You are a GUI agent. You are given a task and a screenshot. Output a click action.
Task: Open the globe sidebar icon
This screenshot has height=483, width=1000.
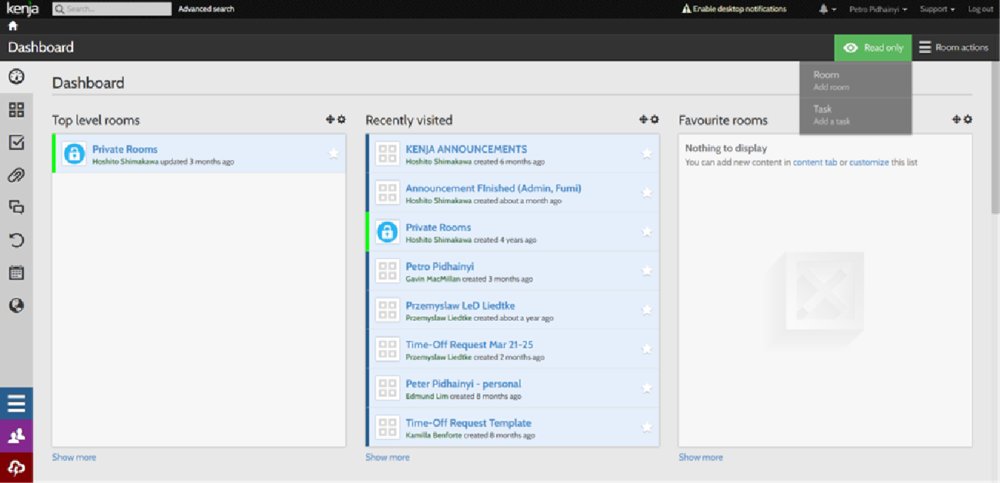pyautogui.click(x=17, y=306)
